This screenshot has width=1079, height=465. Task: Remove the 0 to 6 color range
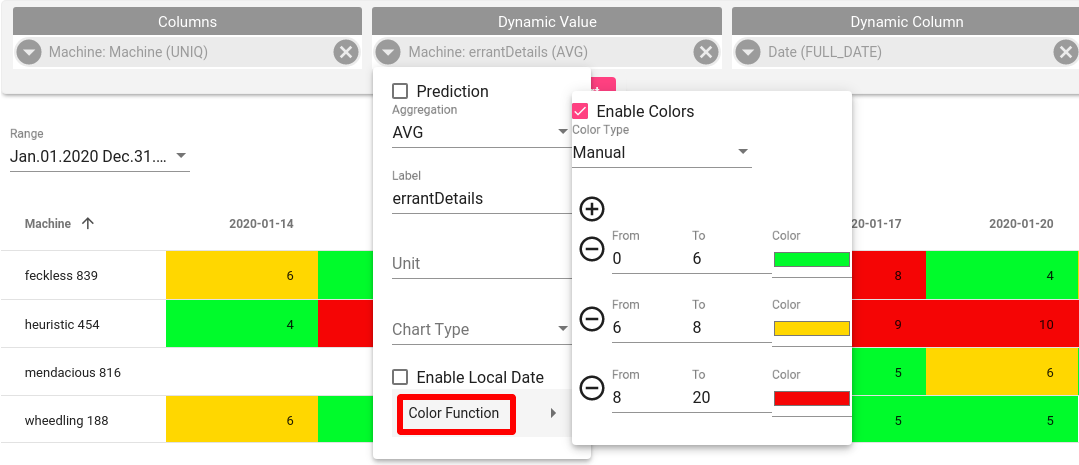(x=592, y=249)
